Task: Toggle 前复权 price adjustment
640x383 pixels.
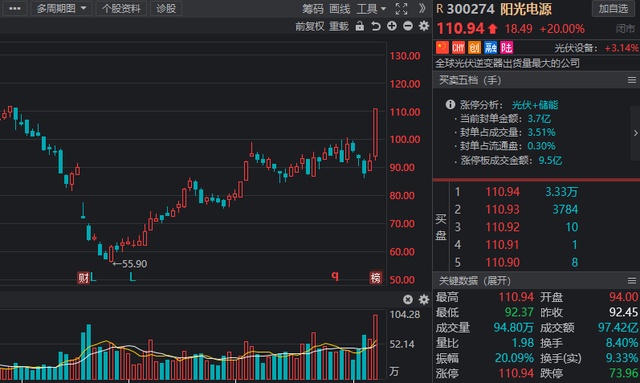Action: (x=310, y=27)
